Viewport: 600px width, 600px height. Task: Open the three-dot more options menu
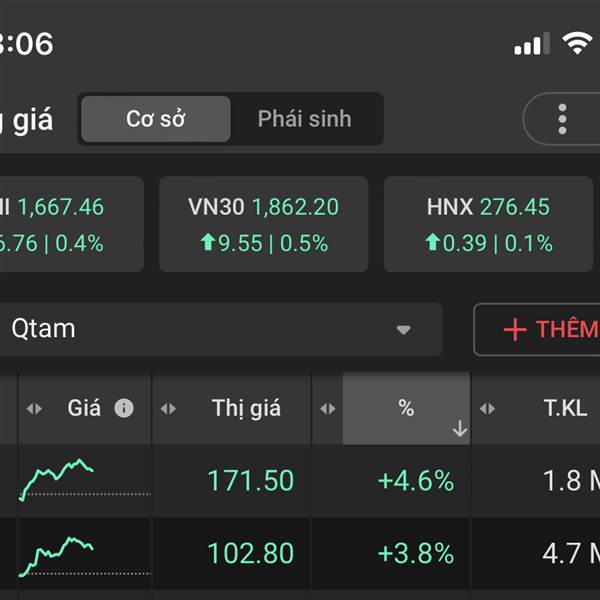[562, 119]
